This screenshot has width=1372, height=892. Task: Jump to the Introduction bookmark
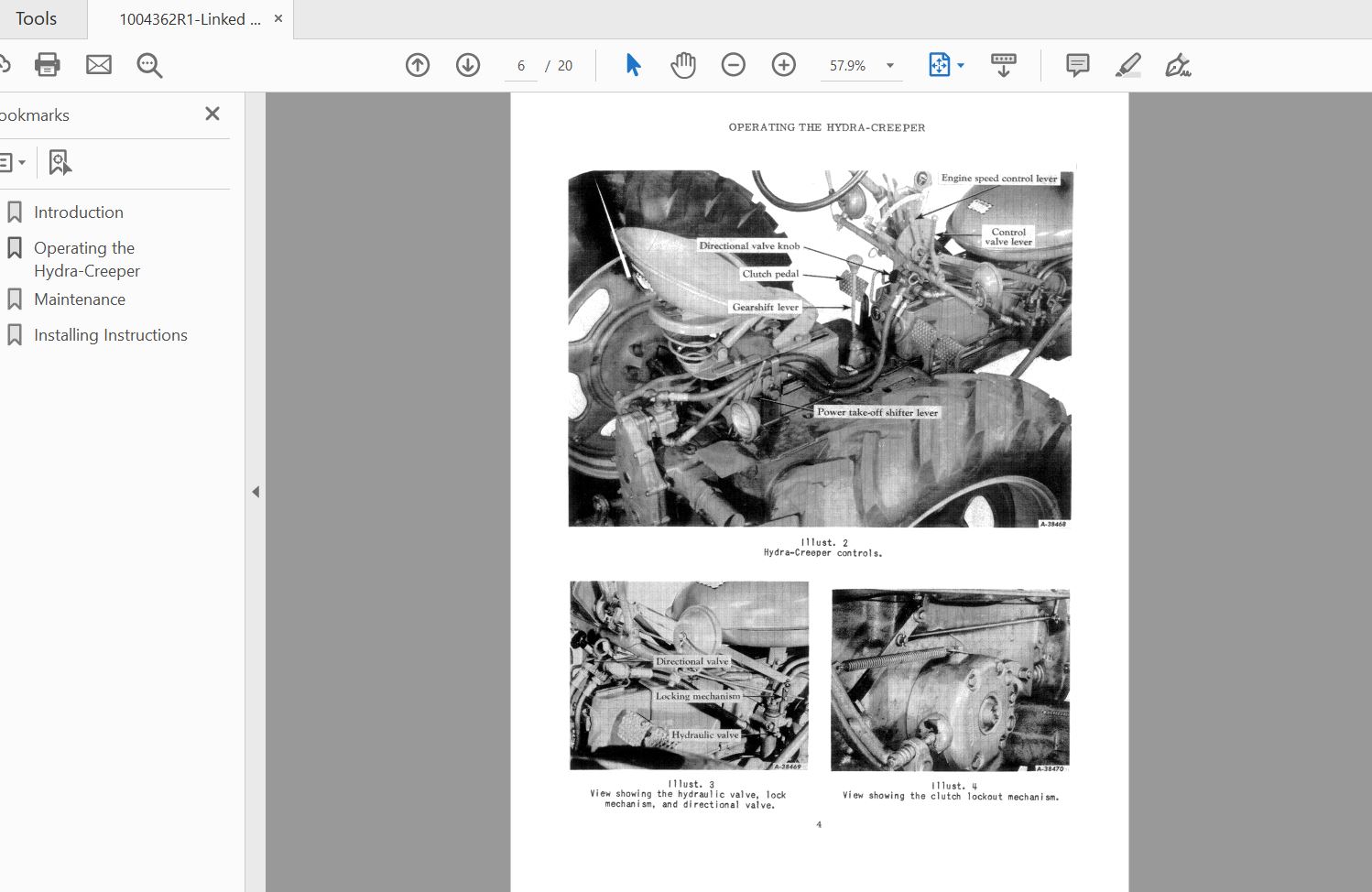click(x=79, y=212)
